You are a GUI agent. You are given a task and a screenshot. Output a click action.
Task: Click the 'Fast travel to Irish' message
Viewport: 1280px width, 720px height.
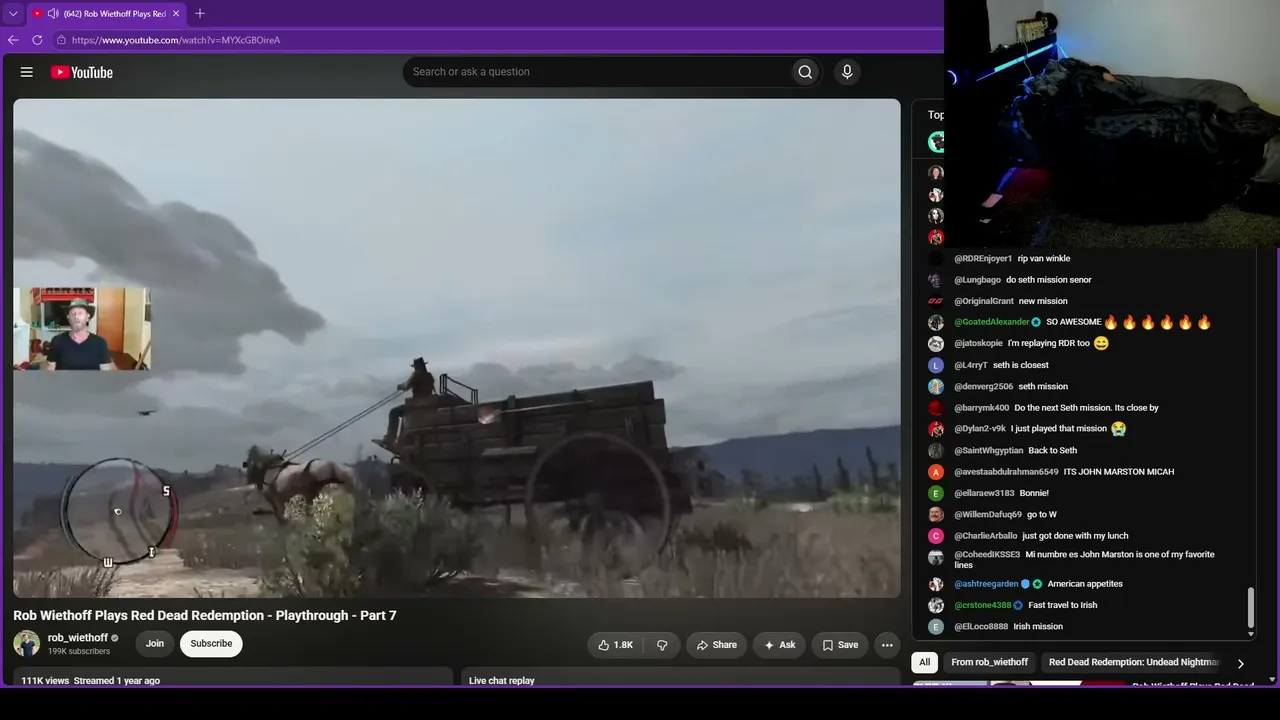[x=1063, y=605]
